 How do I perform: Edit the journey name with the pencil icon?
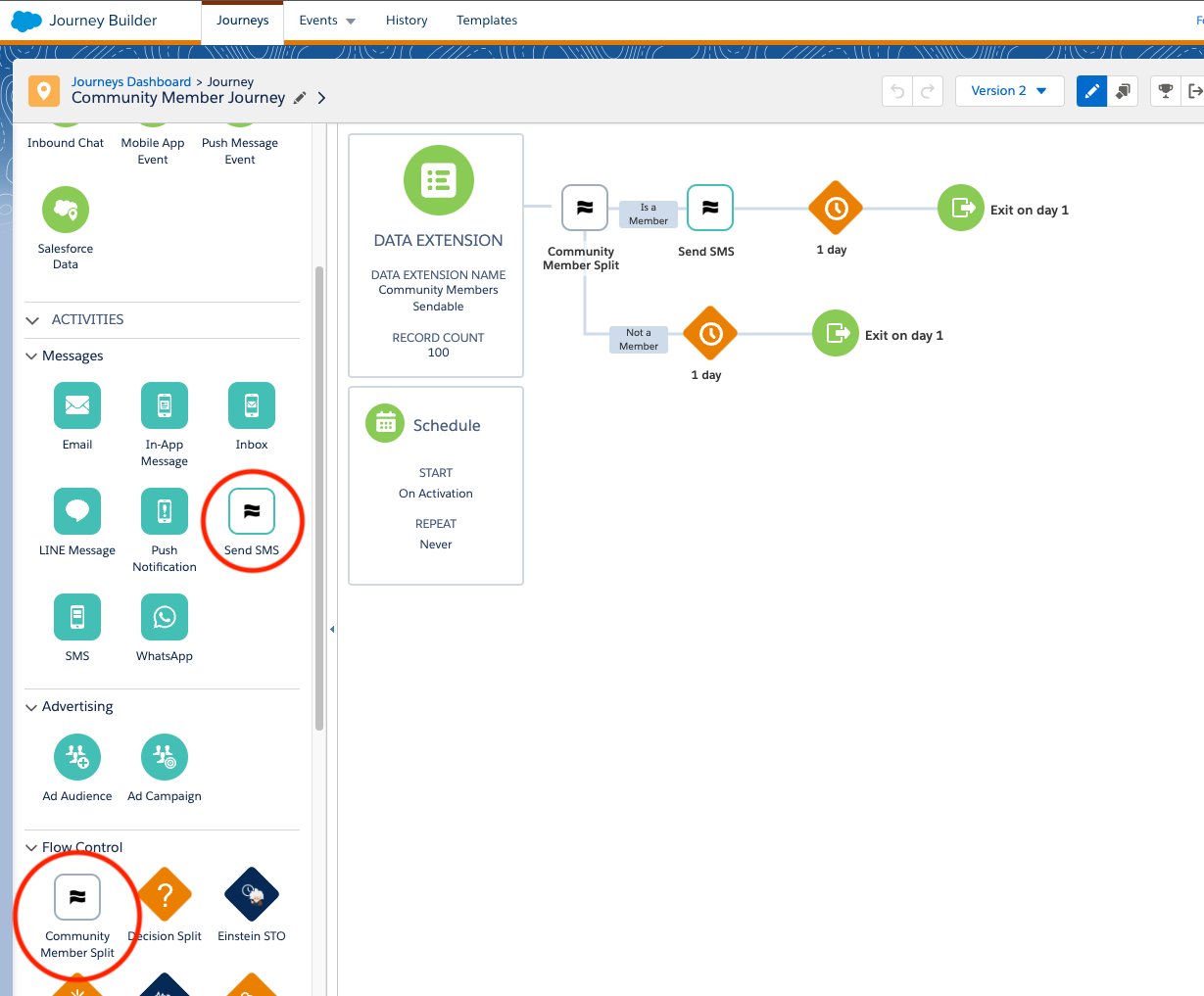[x=300, y=98]
